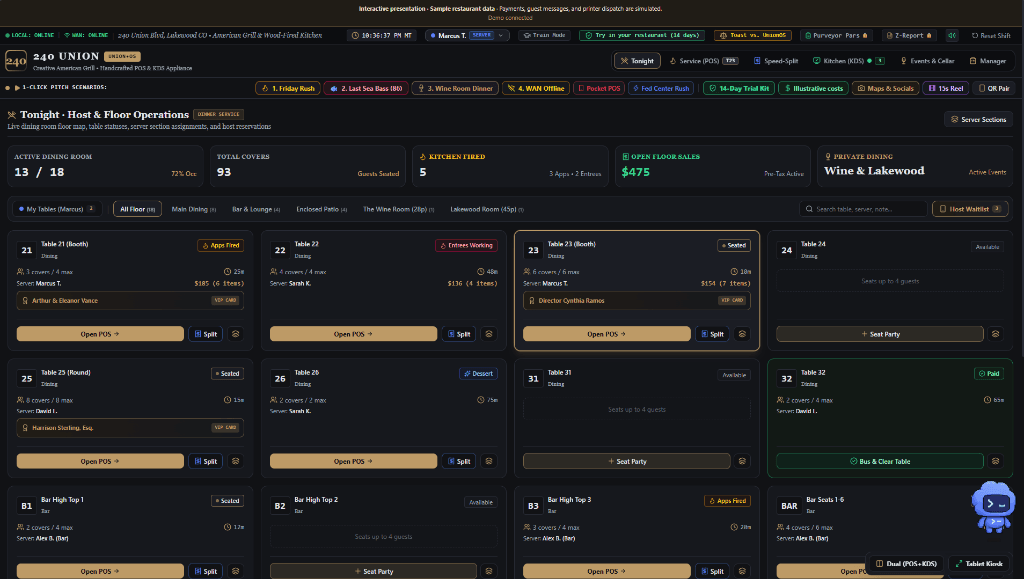Click the options icon on Table 25 card

[236, 462]
